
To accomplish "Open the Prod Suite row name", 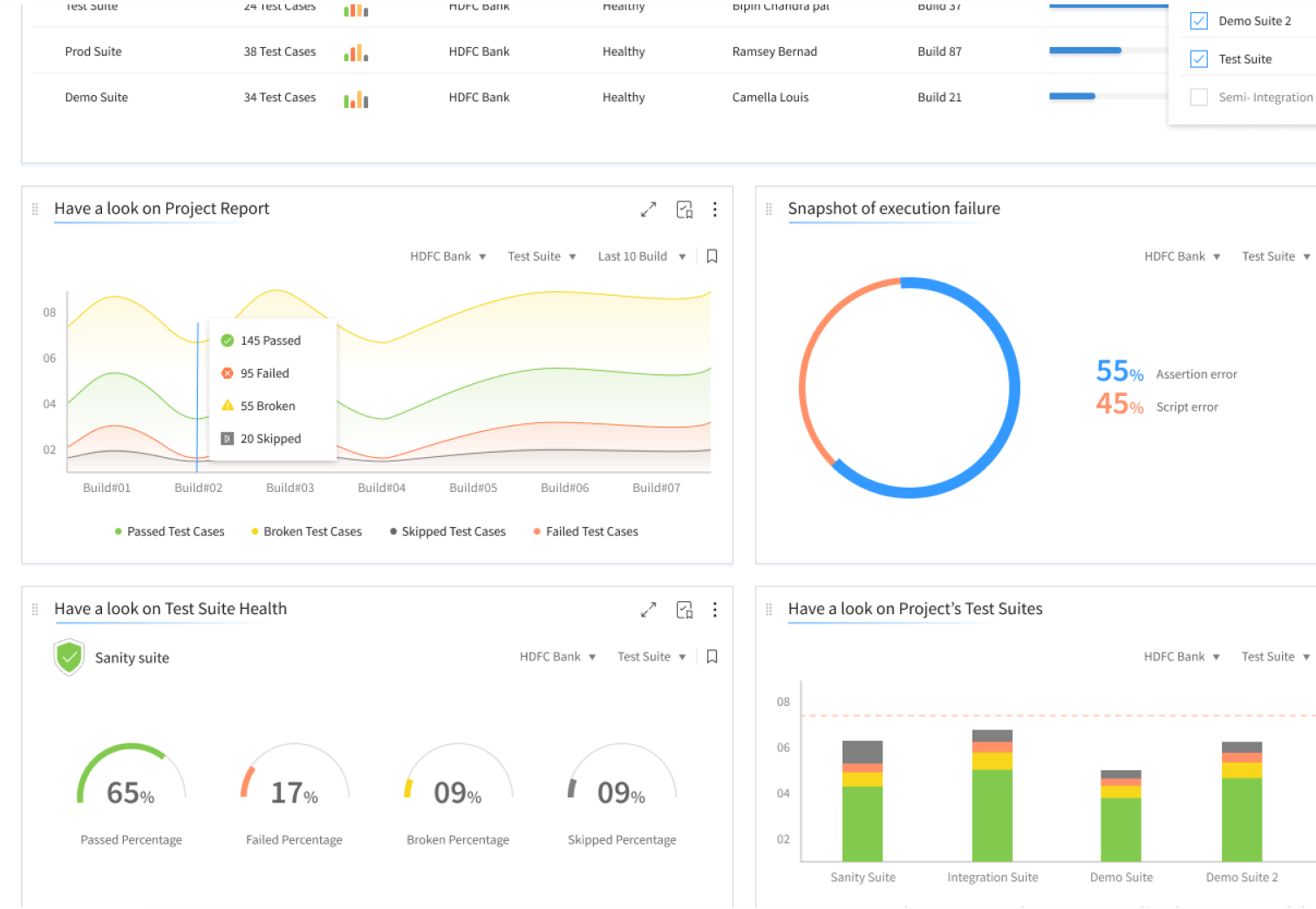I will pos(93,52).
